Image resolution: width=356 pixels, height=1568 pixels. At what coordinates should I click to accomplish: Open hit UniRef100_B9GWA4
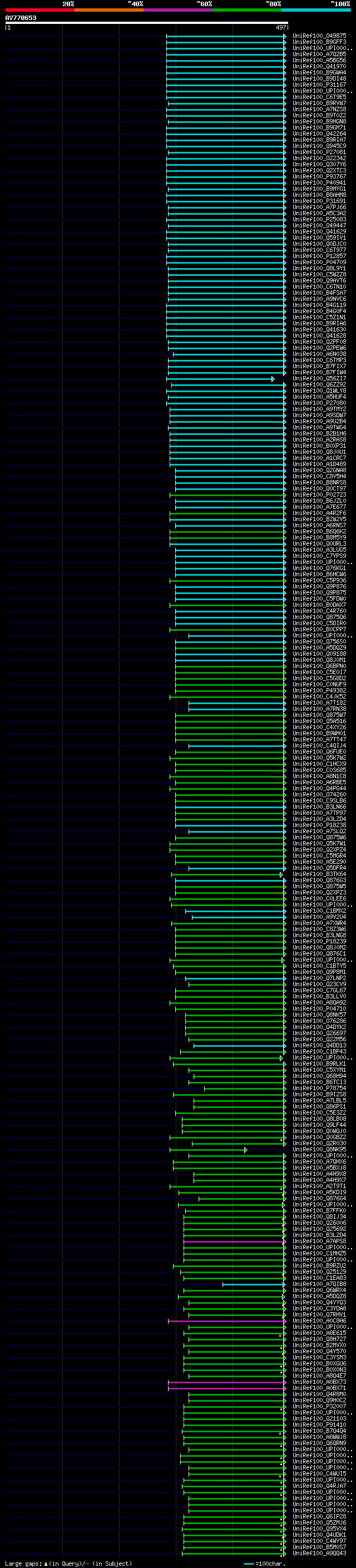[319, 72]
